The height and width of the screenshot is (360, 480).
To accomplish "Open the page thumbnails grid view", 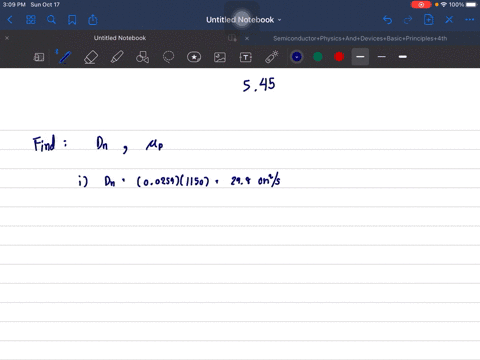I will coord(31,20).
